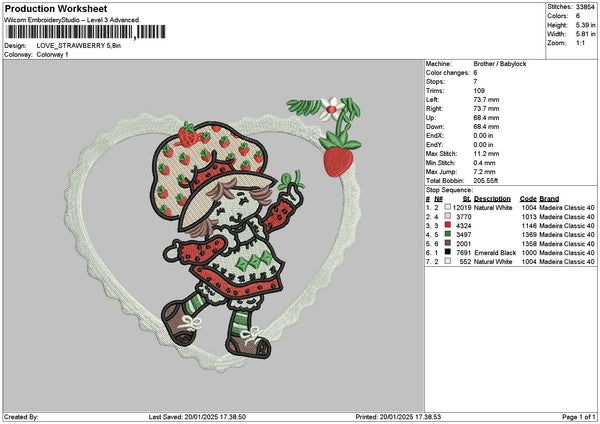Click 'Last Saved: 20/01/2025 17.38.50' footer

(x=197, y=417)
